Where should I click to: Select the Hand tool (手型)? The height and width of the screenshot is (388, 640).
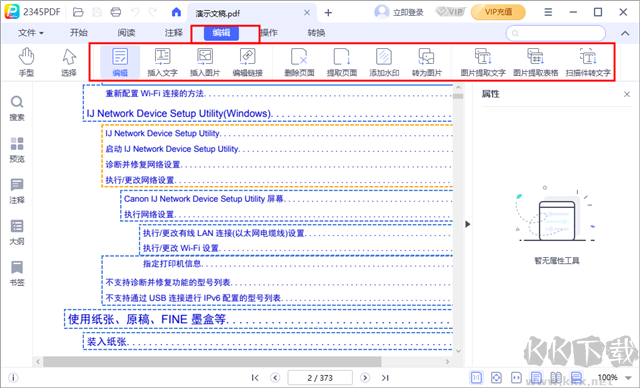[x=26, y=62]
